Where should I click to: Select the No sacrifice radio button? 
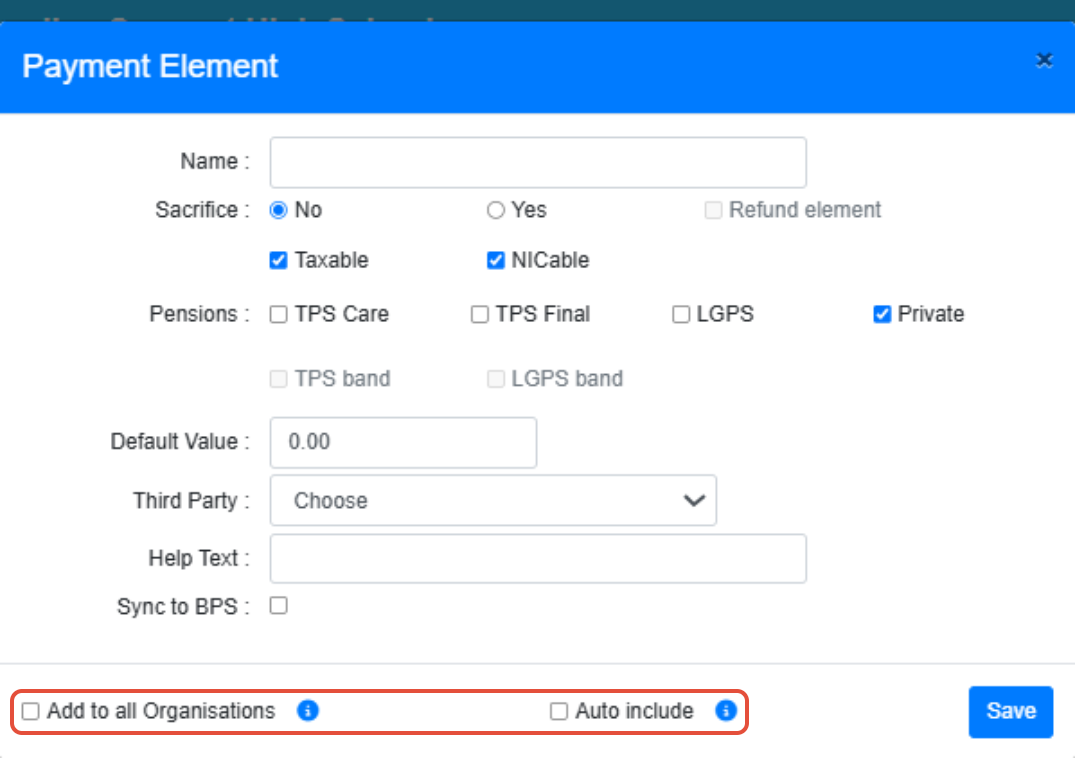[279, 210]
